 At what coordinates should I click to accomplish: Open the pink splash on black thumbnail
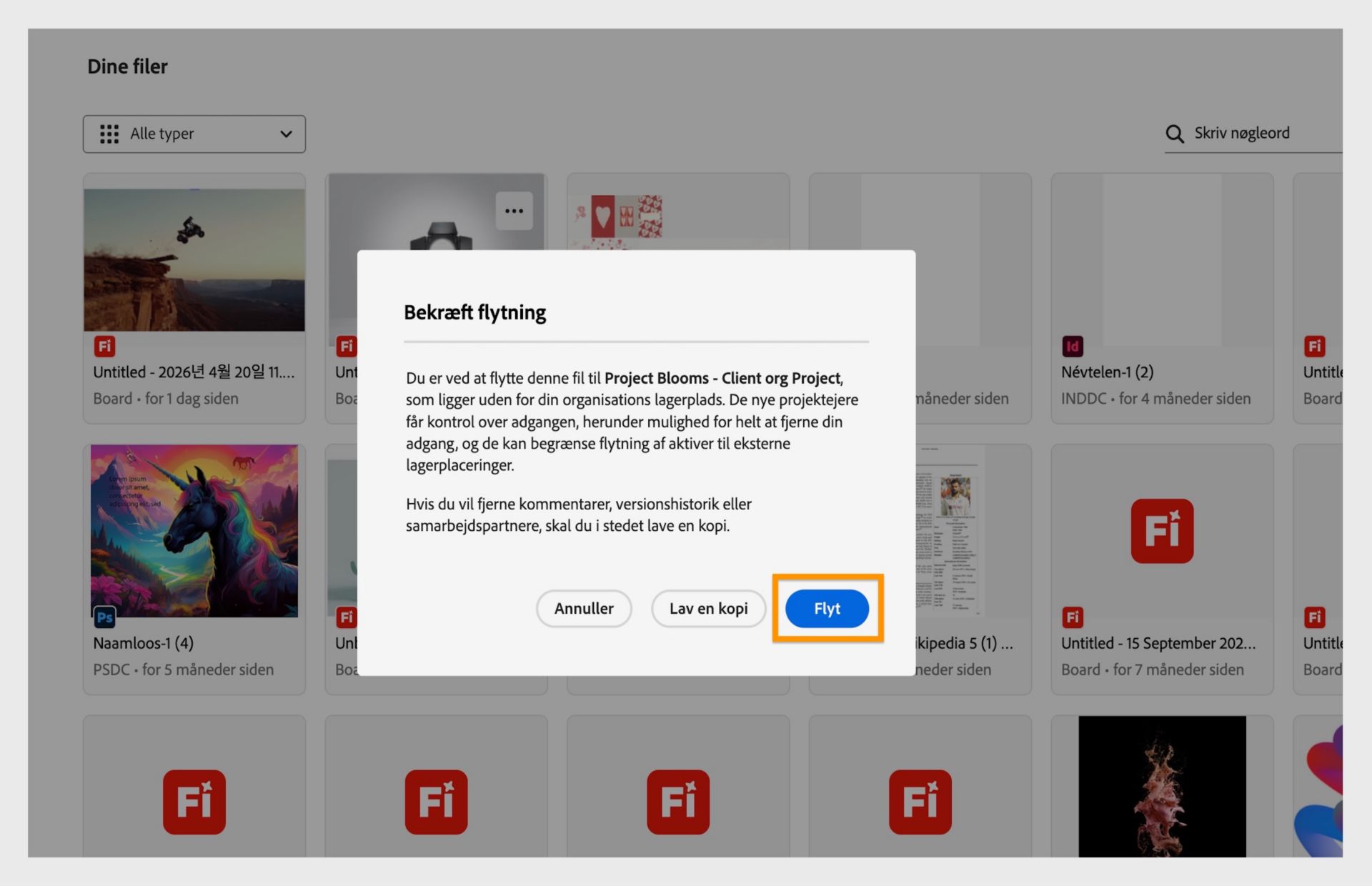[1162, 786]
